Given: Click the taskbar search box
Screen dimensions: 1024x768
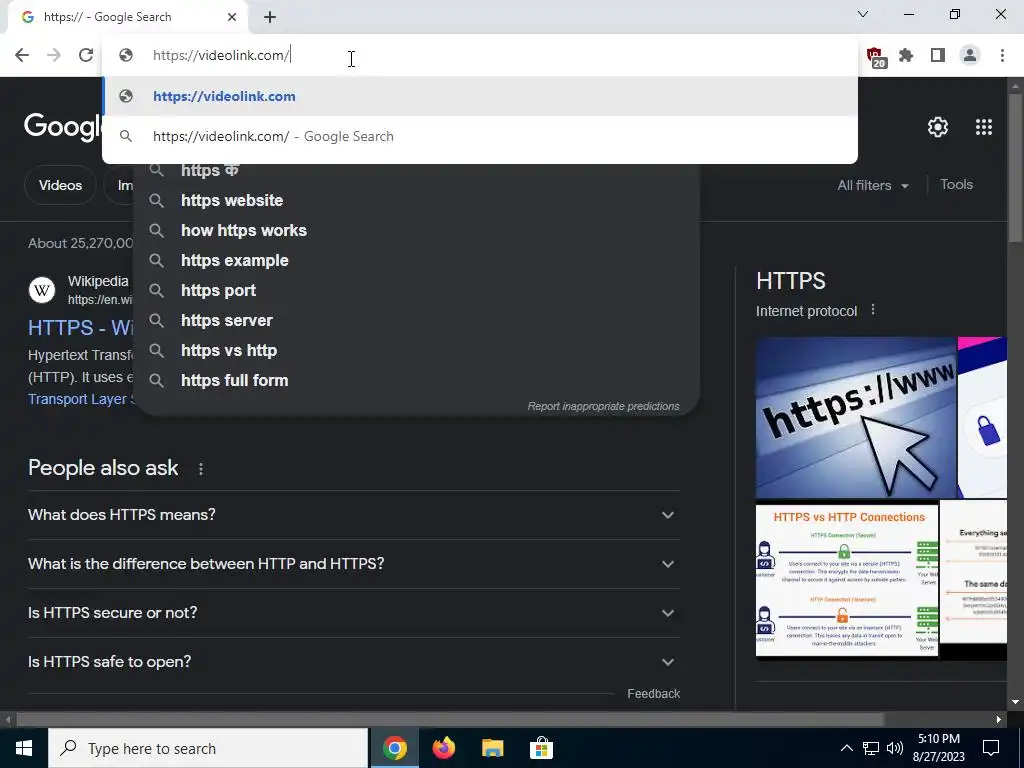Looking at the screenshot, I should pyautogui.click(x=208, y=748).
